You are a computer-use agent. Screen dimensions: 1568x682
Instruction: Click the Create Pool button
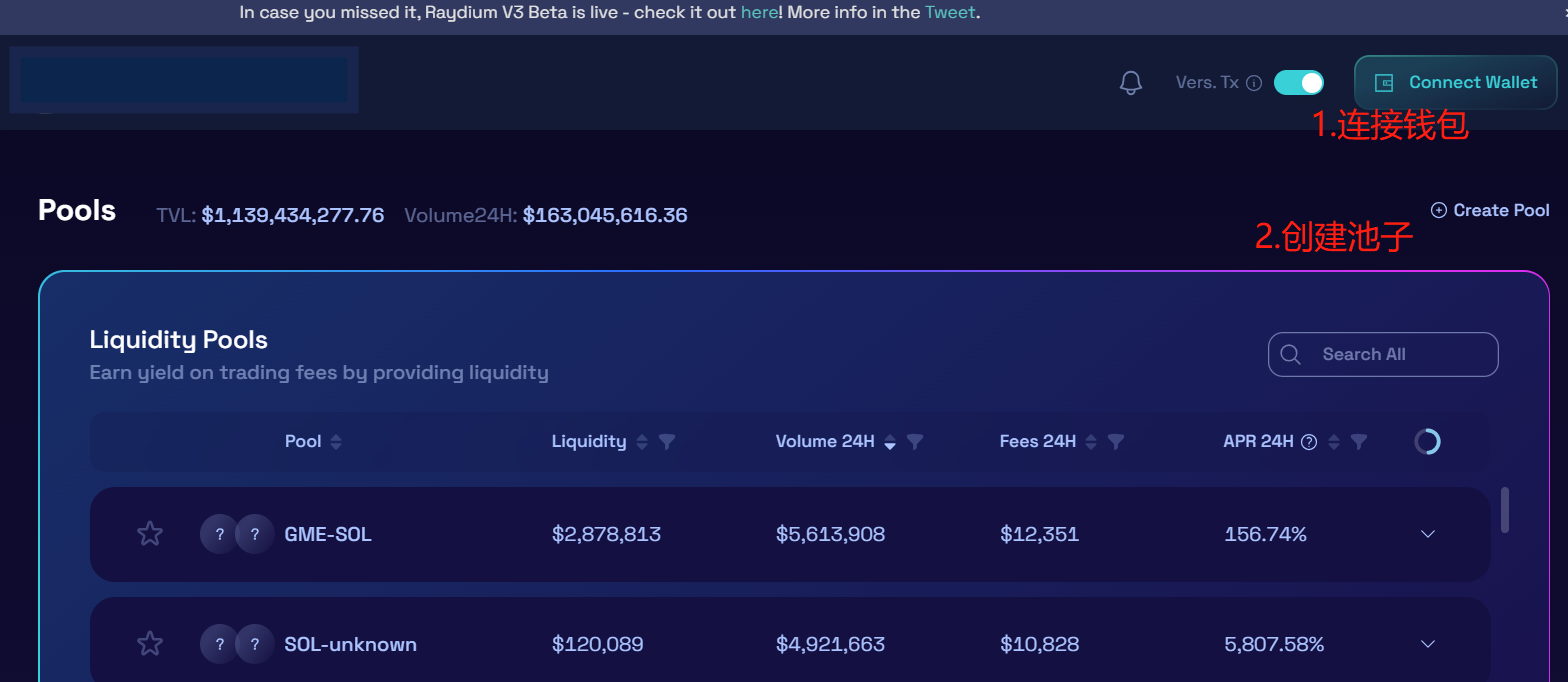(1490, 210)
